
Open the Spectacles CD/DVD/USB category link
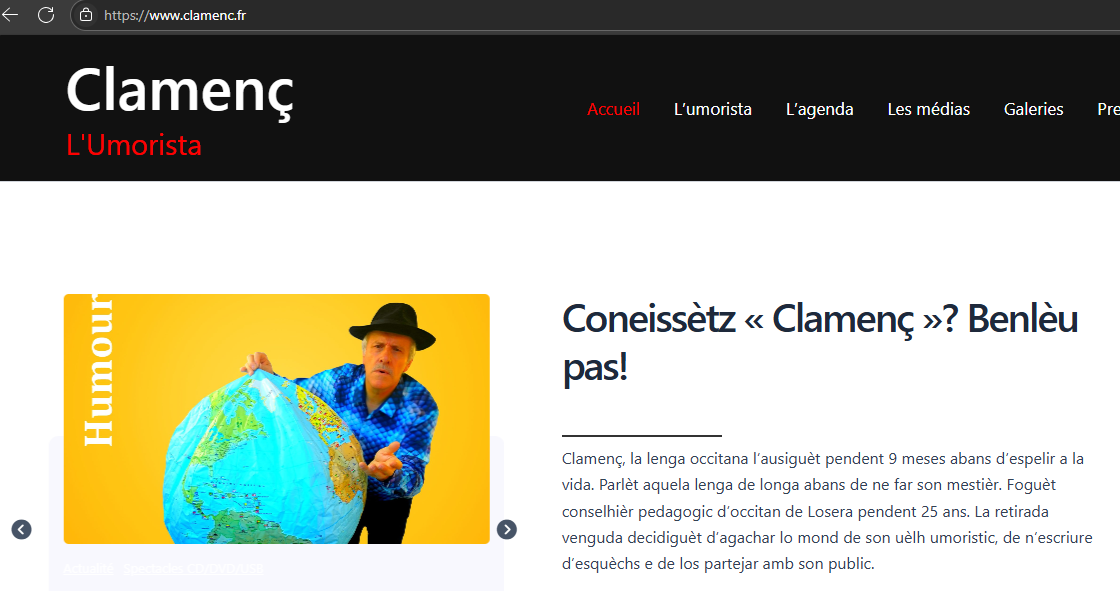click(194, 569)
